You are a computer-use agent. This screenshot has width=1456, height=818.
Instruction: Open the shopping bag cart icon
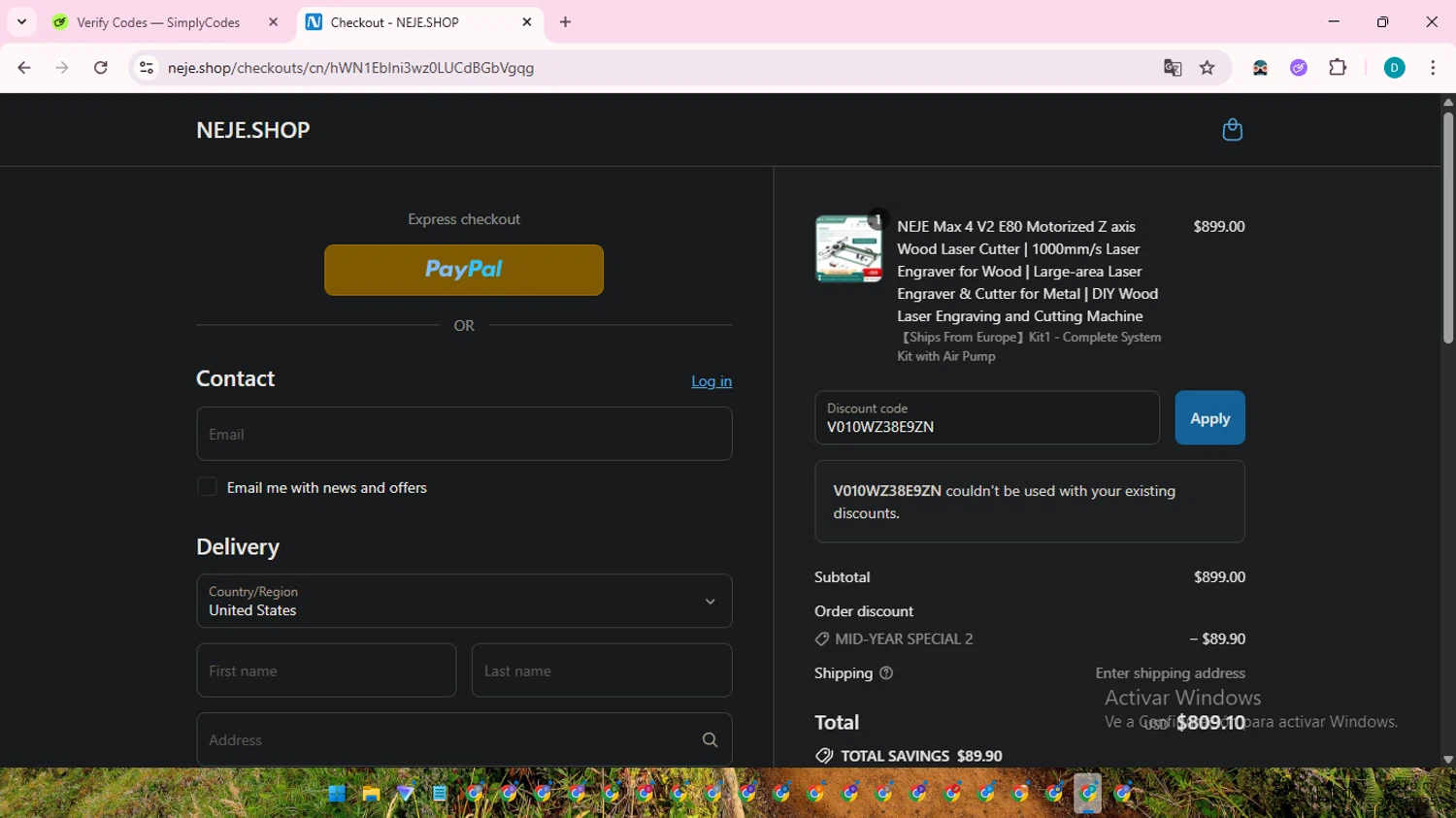[x=1232, y=130]
